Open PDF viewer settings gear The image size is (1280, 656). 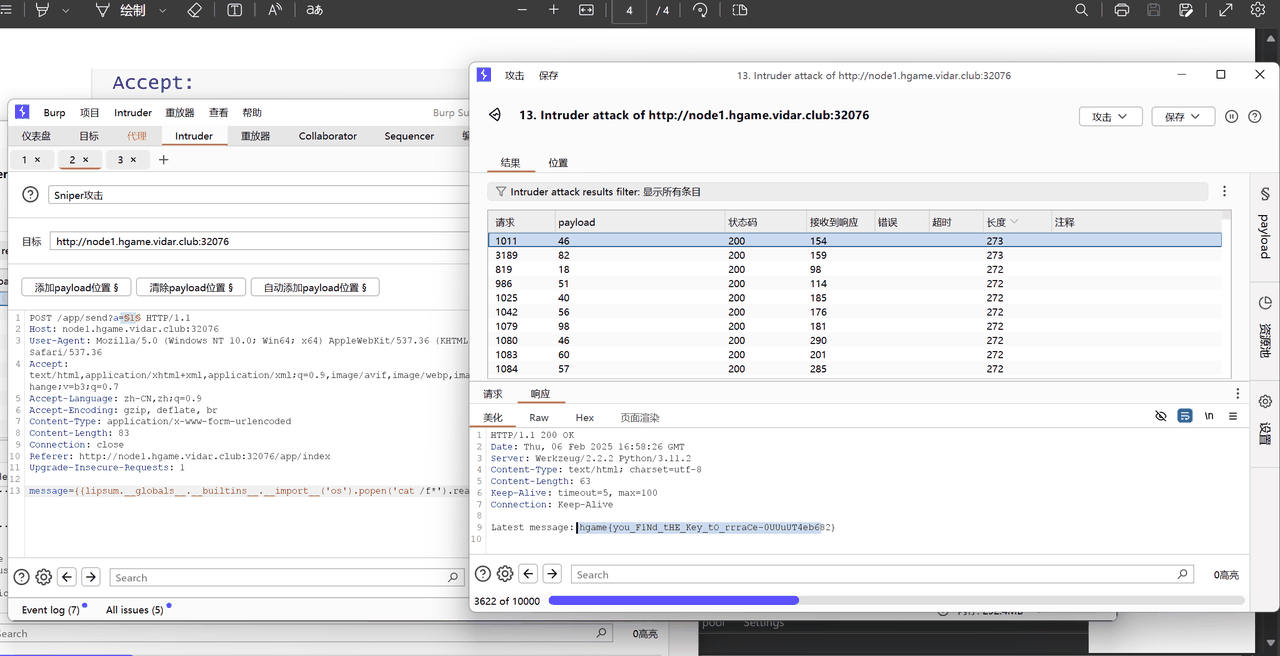pos(1258,10)
